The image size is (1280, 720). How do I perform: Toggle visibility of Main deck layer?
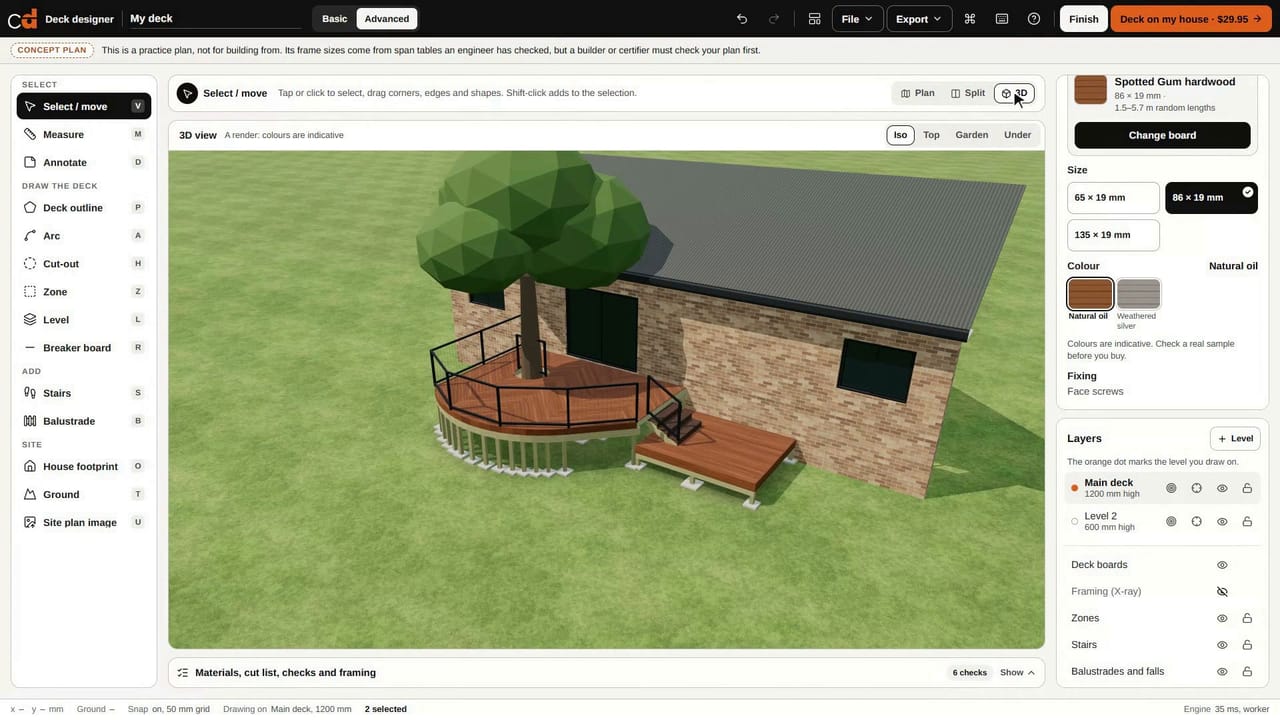pos(1222,488)
